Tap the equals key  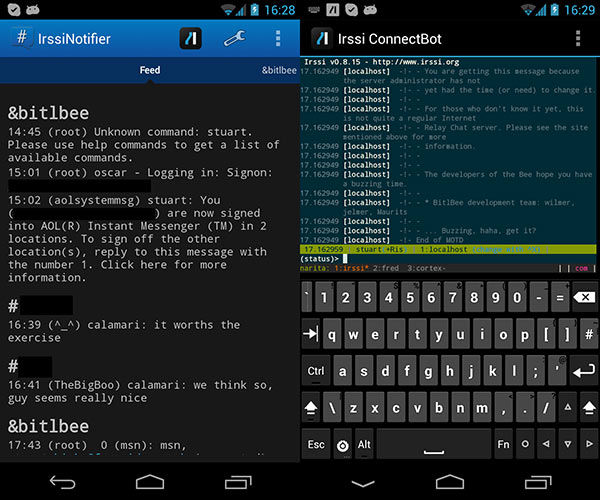click(560, 297)
